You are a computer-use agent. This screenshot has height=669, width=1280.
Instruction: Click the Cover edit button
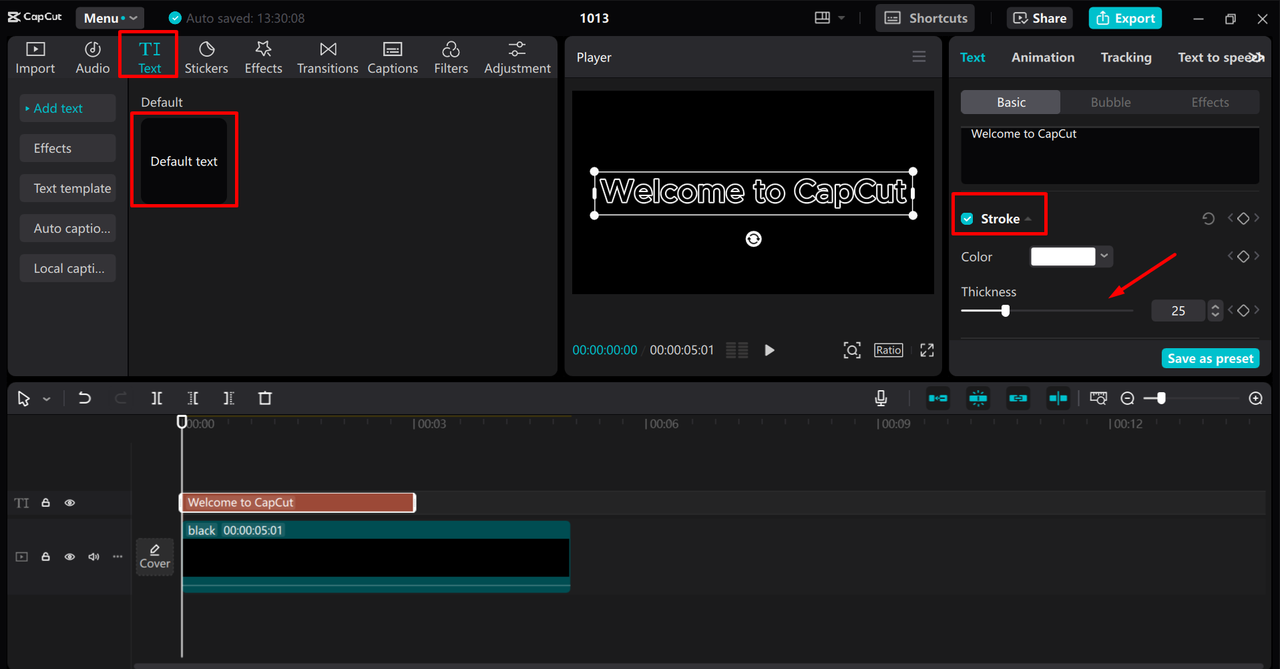(x=155, y=556)
